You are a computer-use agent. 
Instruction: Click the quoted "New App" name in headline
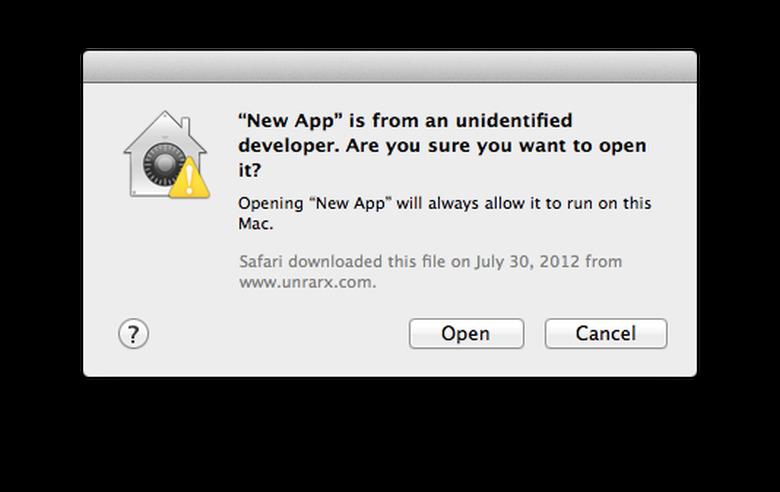point(290,120)
